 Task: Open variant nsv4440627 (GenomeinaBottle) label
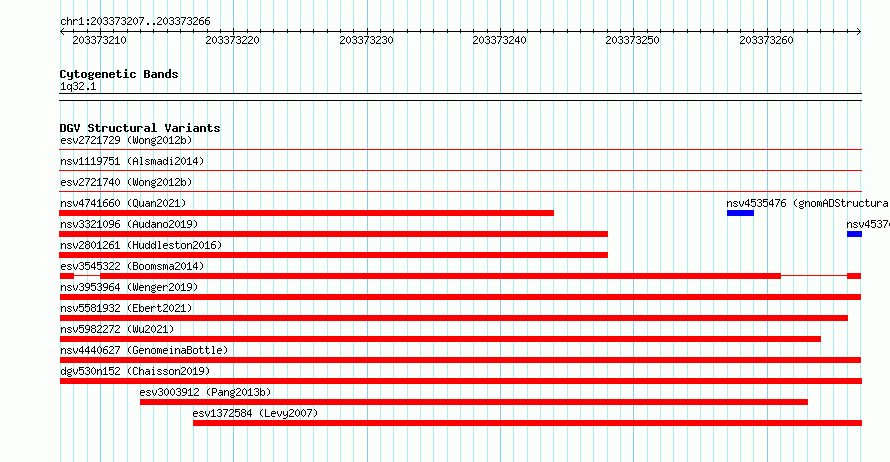click(x=144, y=350)
